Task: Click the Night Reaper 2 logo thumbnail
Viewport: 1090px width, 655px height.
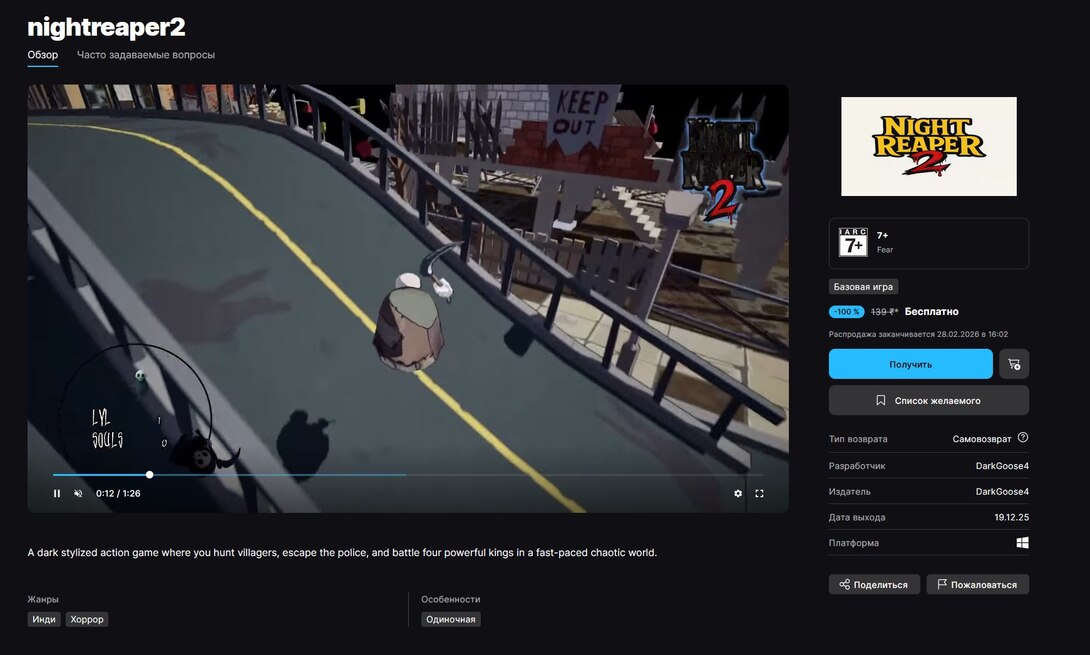Action: tap(928, 146)
